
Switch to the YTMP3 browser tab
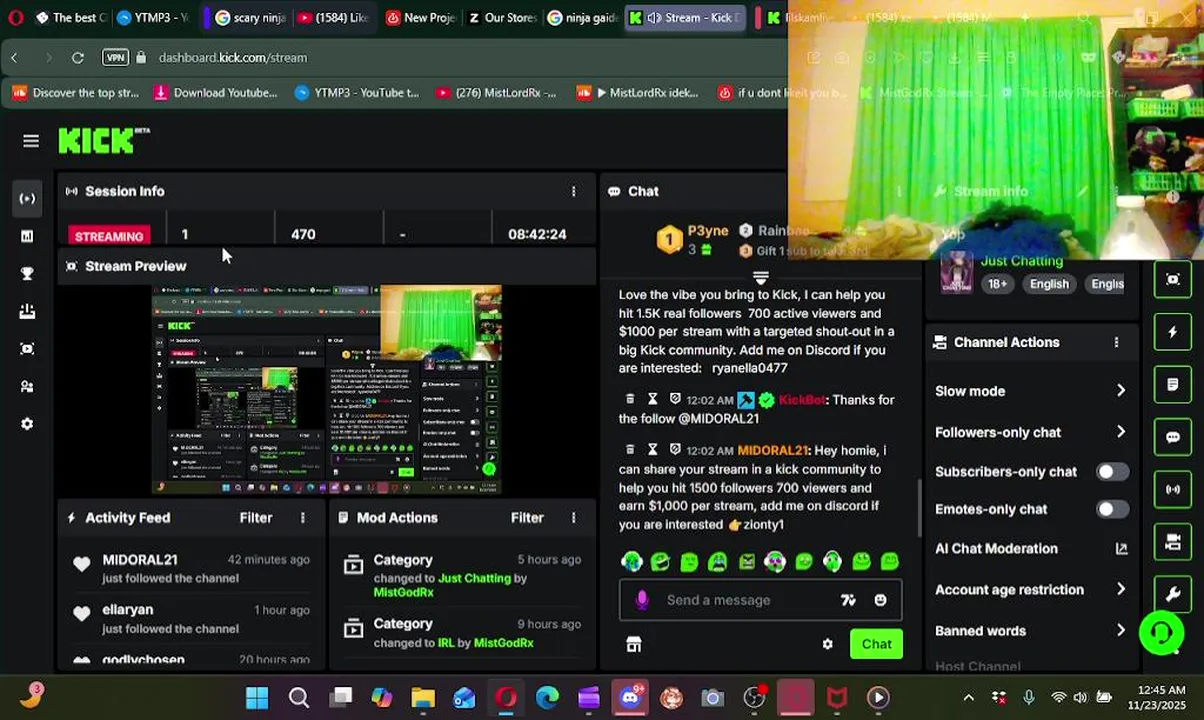[x=151, y=17]
